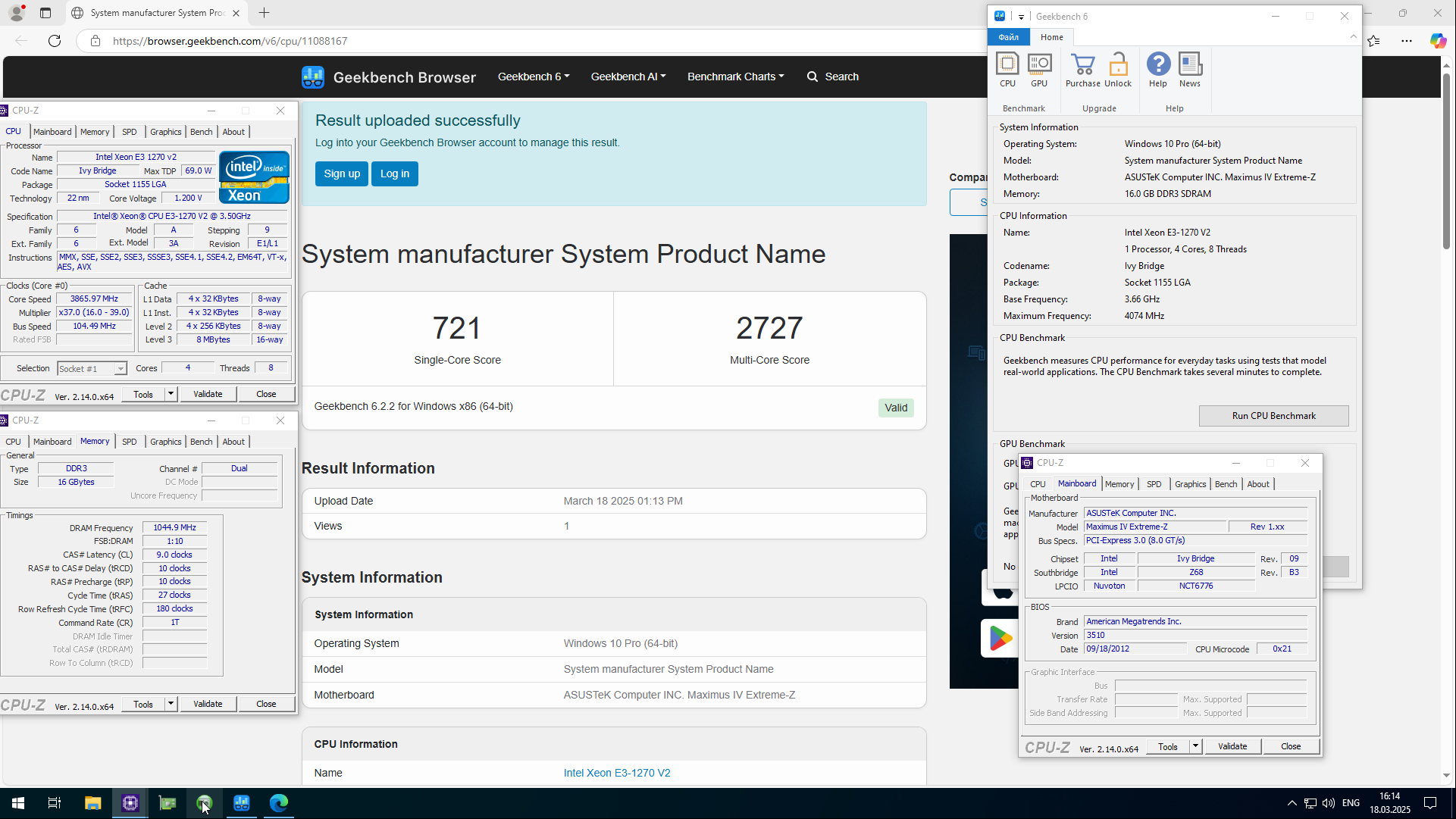Viewport: 1456px width, 819px height.
Task: Click Run CPU Benchmark button
Action: pos(1274,416)
